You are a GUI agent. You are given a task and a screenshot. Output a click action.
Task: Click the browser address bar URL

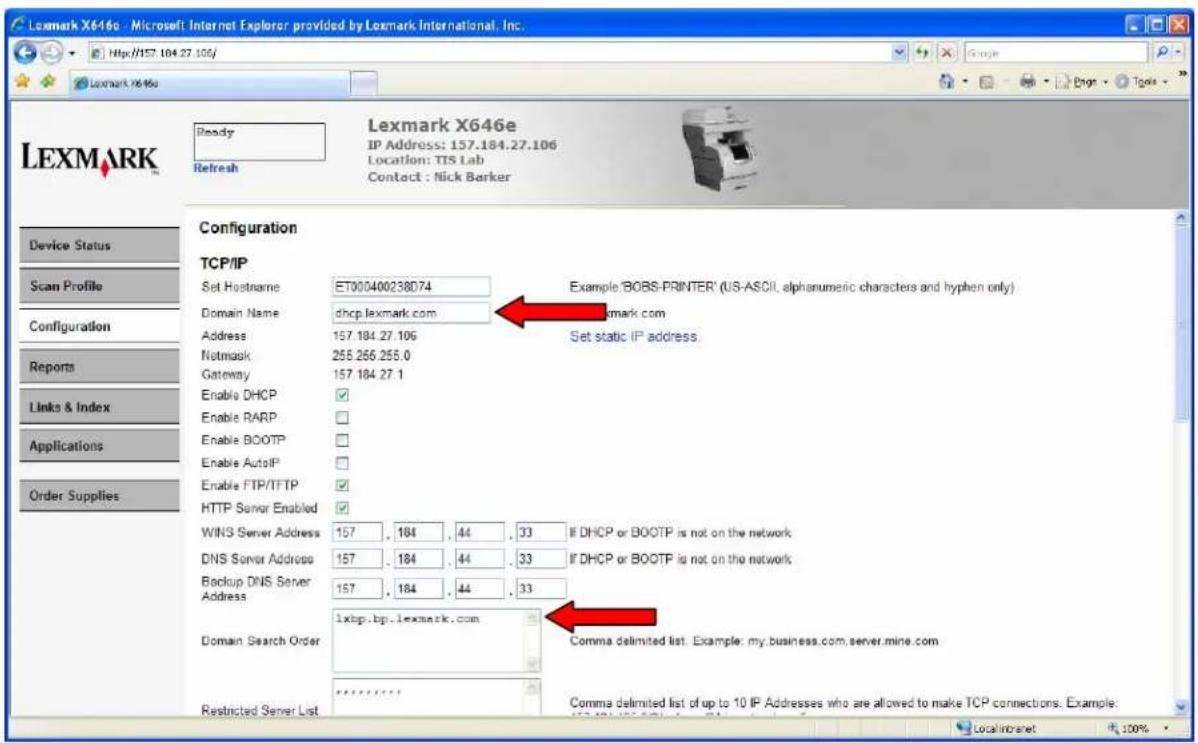(x=489, y=54)
